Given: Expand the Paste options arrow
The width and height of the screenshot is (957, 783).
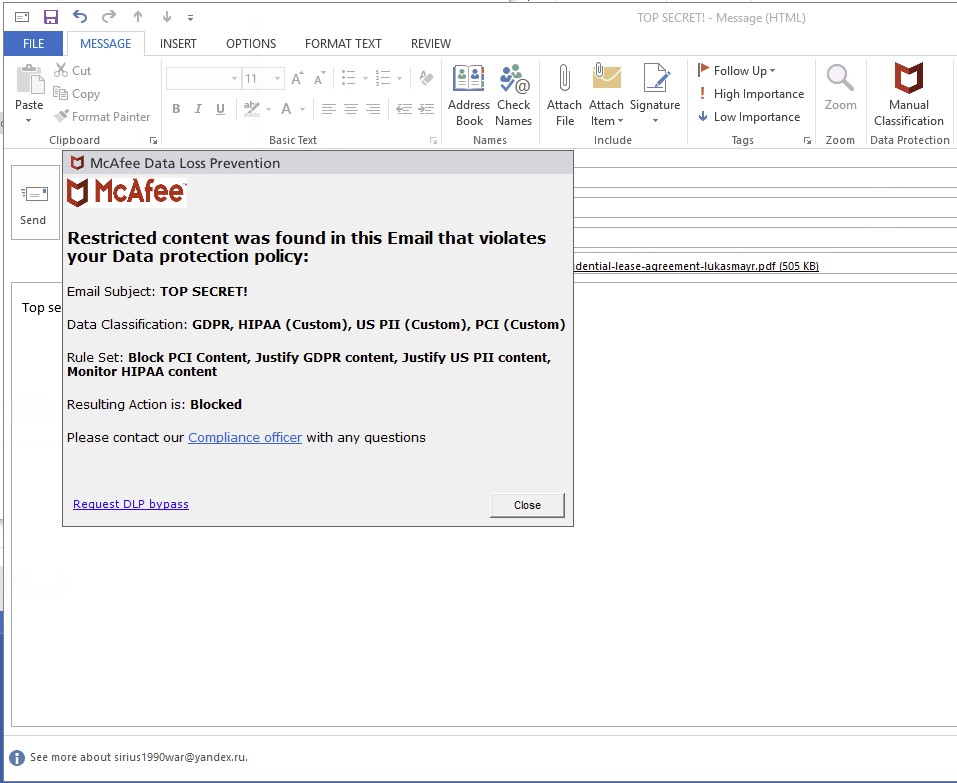Looking at the screenshot, I should pyautogui.click(x=29, y=121).
